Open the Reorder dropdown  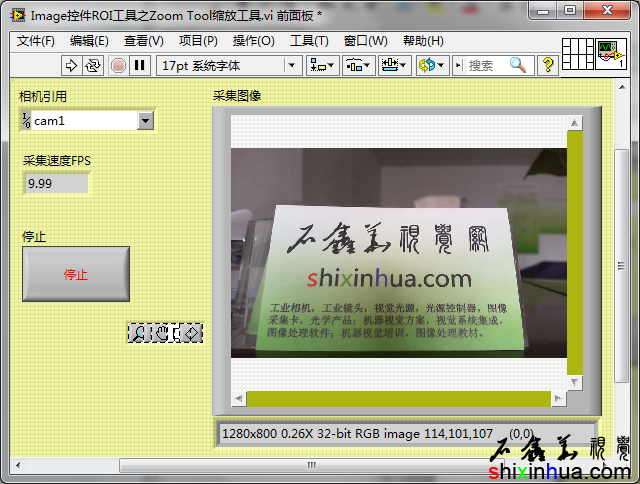coord(432,65)
